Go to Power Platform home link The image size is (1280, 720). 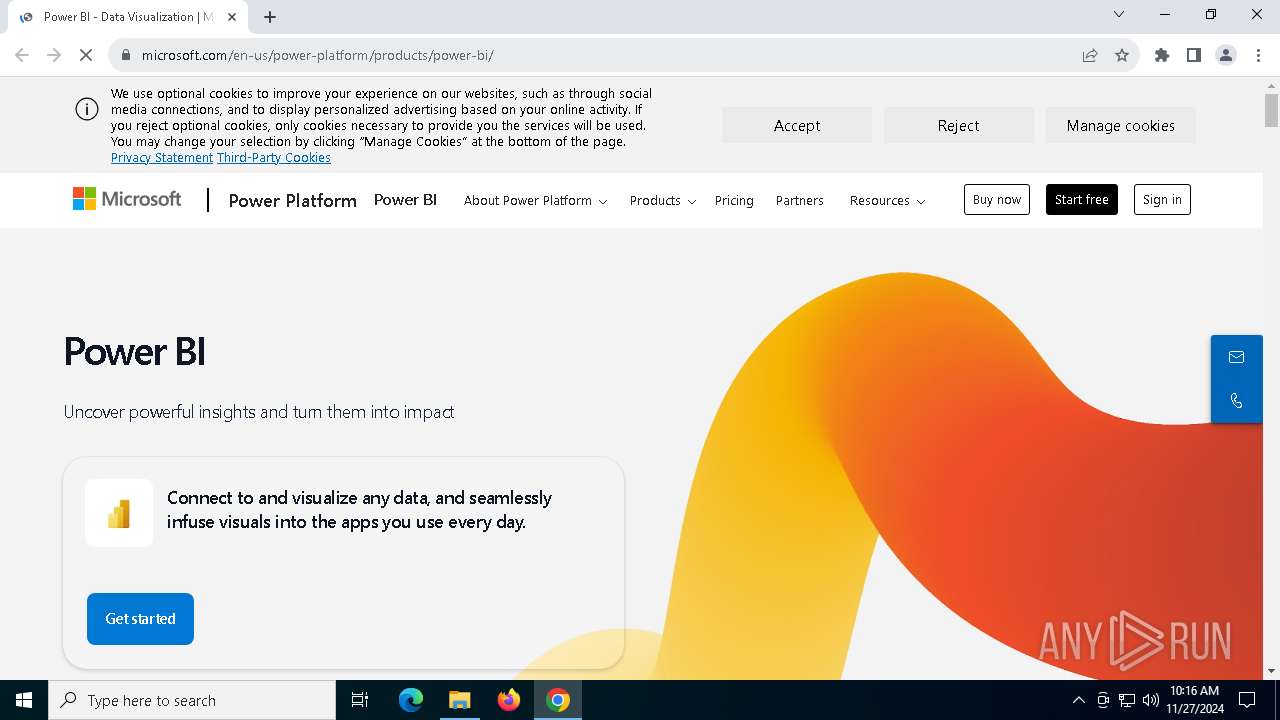[x=292, y=200]
